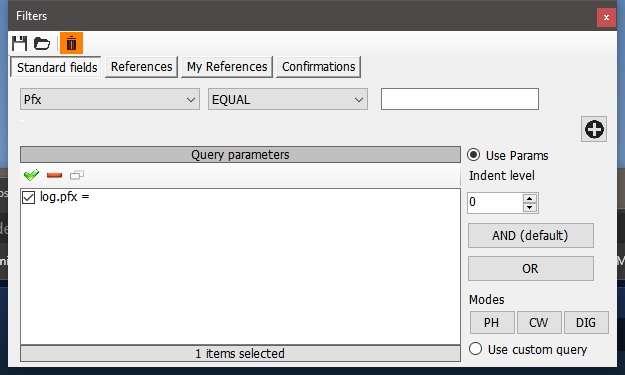The height and width of the screenshot is (375, 625).
Task: Click the Query parameters header
Action: tap(240, 155)
